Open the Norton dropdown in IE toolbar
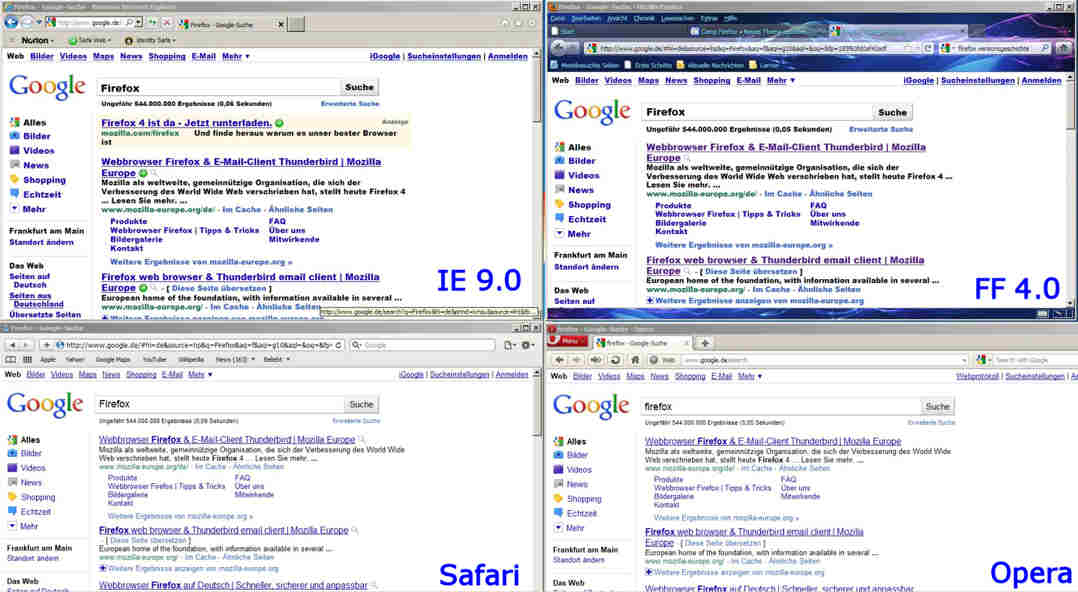 point(37,41)
